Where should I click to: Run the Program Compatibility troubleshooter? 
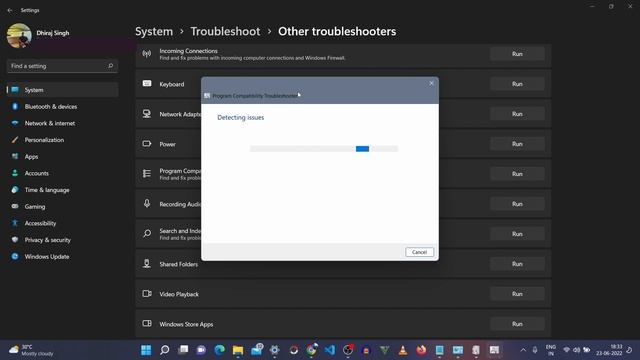point(517,174)
